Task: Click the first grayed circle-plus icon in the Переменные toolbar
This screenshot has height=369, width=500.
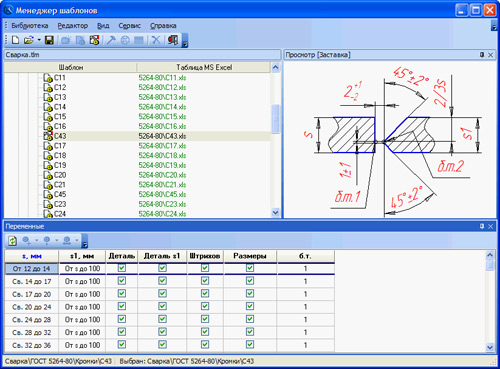Action: coord(27,240)
